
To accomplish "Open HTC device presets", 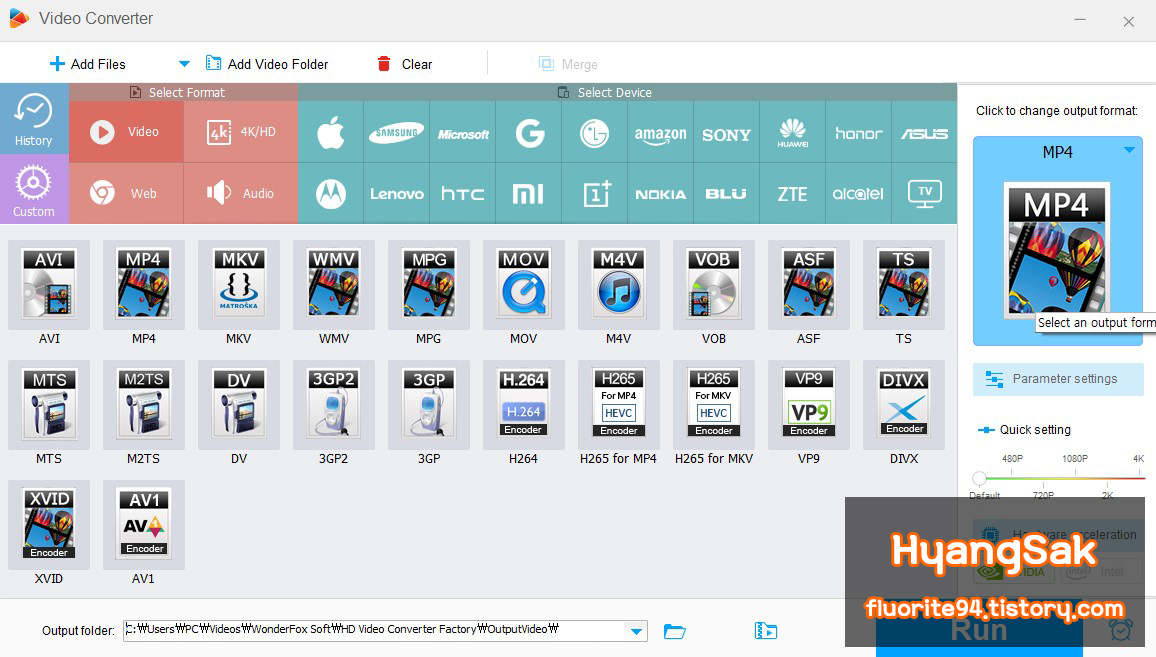I will [463, 194].
